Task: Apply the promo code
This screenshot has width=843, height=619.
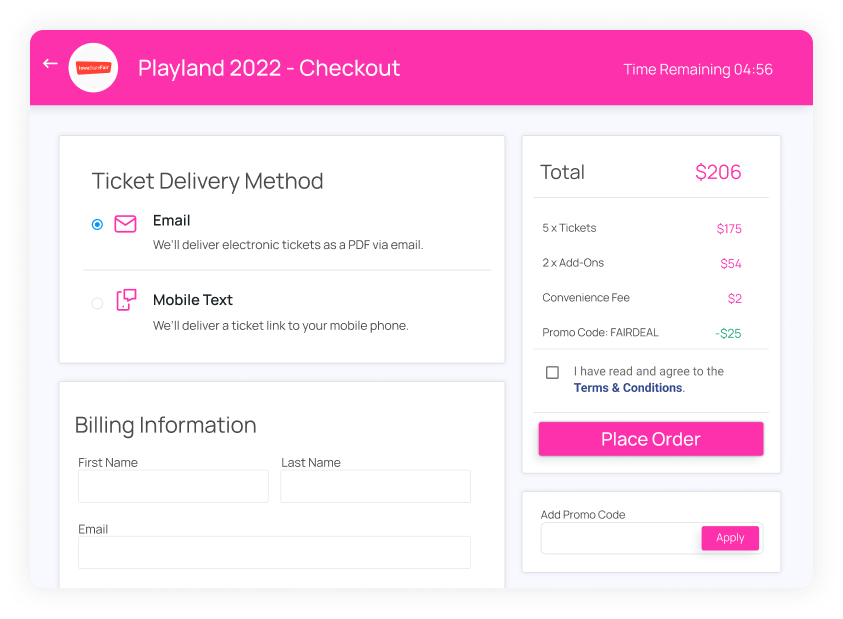Action: (x=730, y=538)
